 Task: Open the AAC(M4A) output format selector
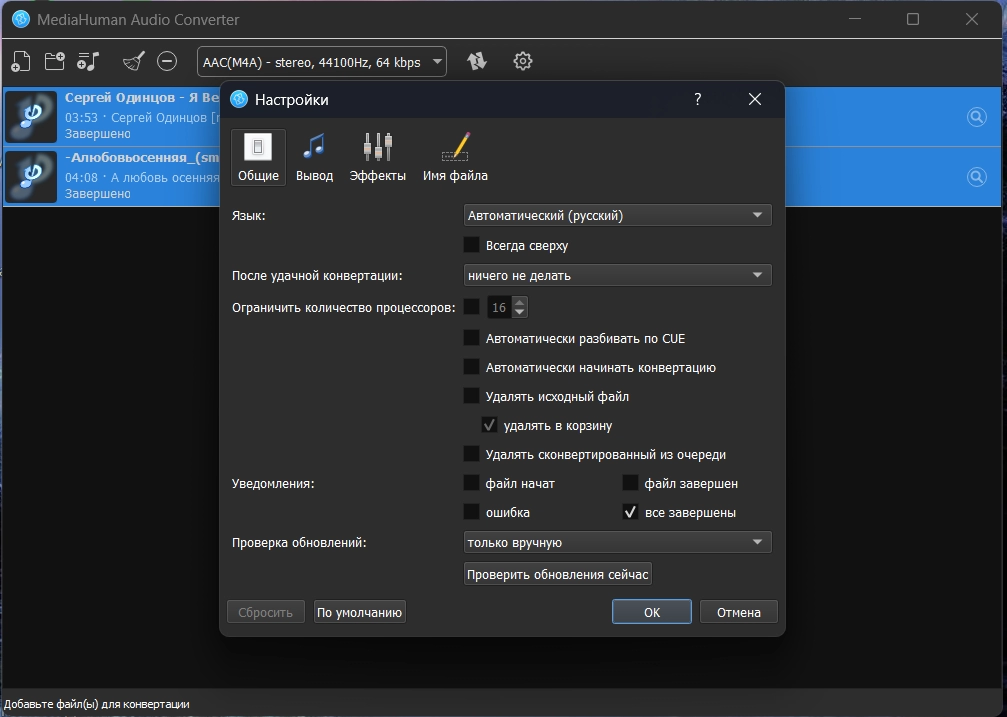click(x=321, y=62)
